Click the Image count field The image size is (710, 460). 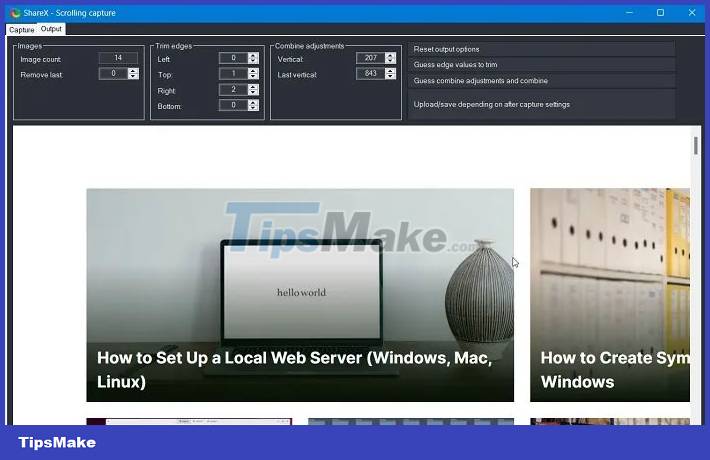click(x=118, y=58)
